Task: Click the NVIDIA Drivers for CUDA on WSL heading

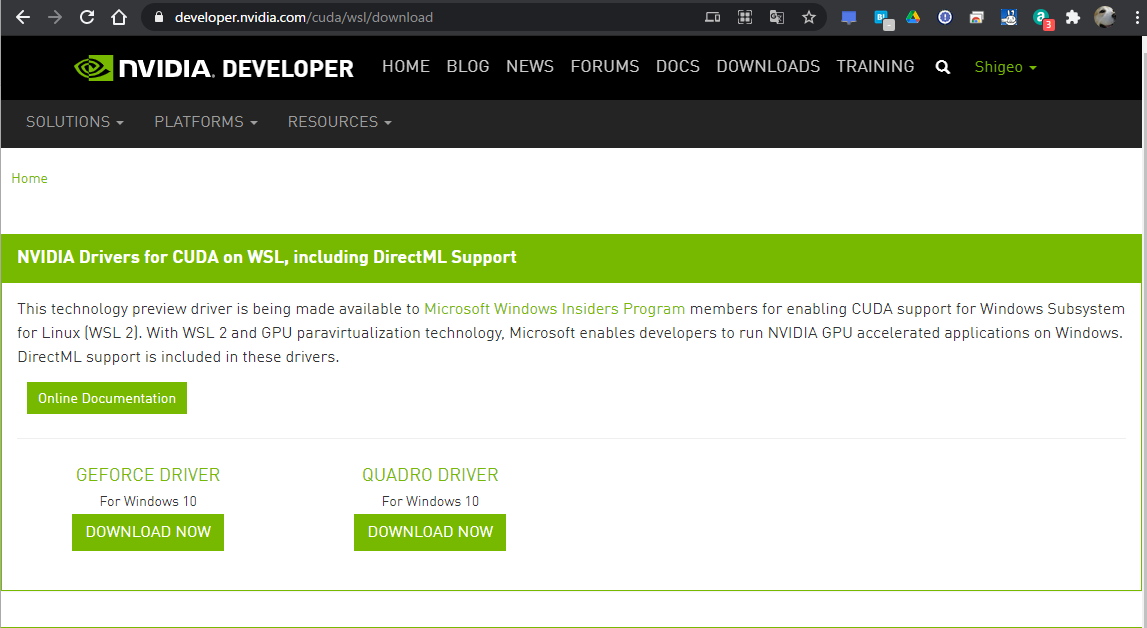Action: (x=267, y=257)
